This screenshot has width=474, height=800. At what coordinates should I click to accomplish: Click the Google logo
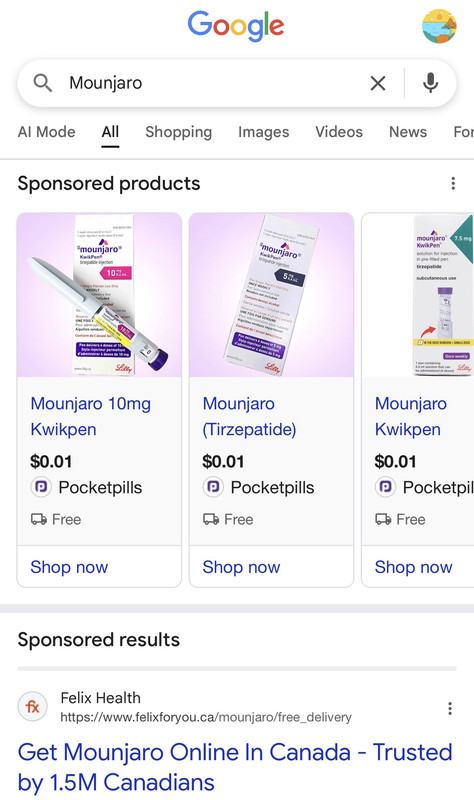tap(236, 26)
